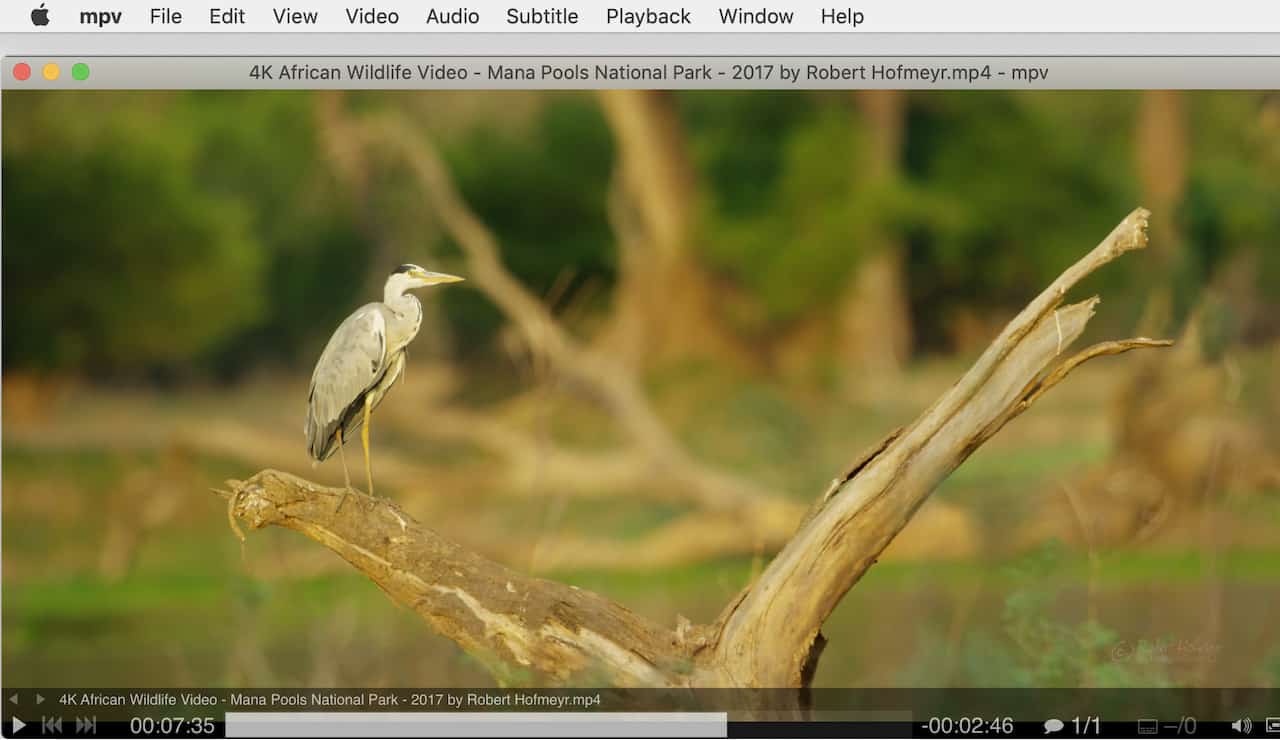The width and height of the screenshot is (1280, 740).
Task: Open the Apple menu
Action: [x=40, y=16]
